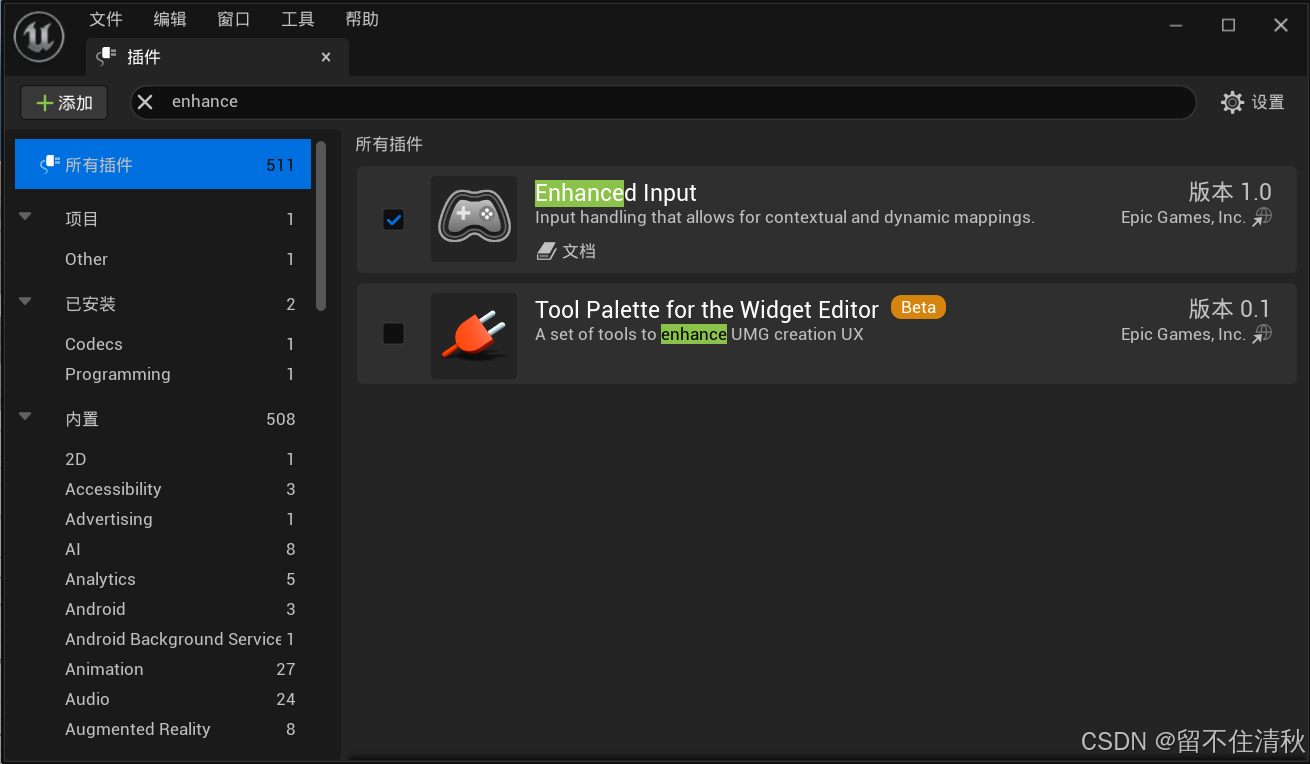This screenshot has width=1310, height=764.
Task: Click the Beta badge on Tool Palette
Action: point(918,307)
